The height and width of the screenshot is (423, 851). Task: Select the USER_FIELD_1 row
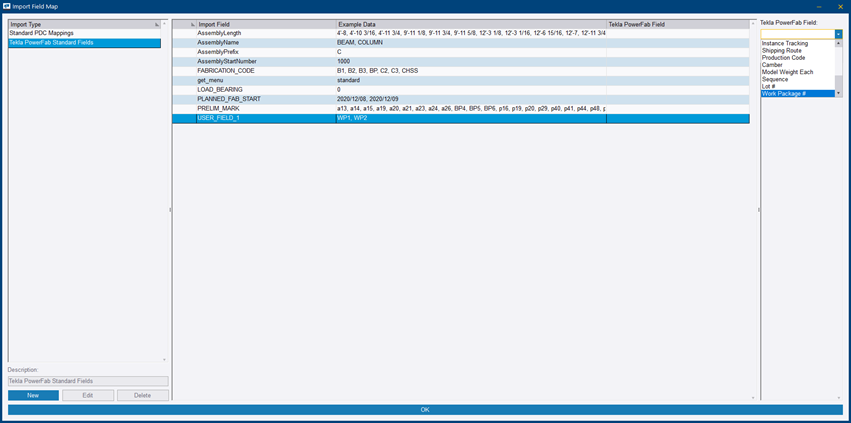461,118
